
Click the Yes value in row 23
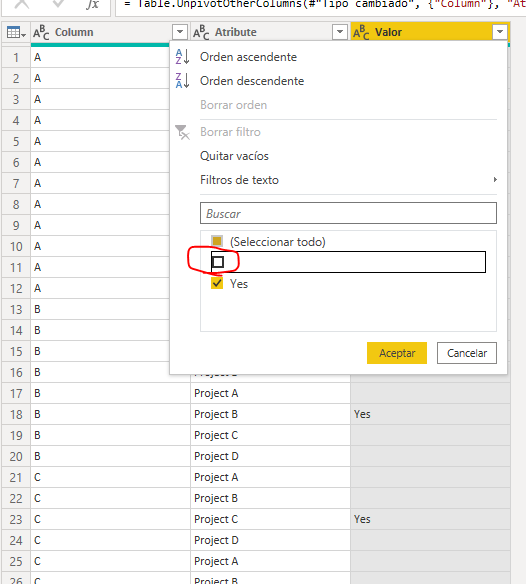[362, 519]
